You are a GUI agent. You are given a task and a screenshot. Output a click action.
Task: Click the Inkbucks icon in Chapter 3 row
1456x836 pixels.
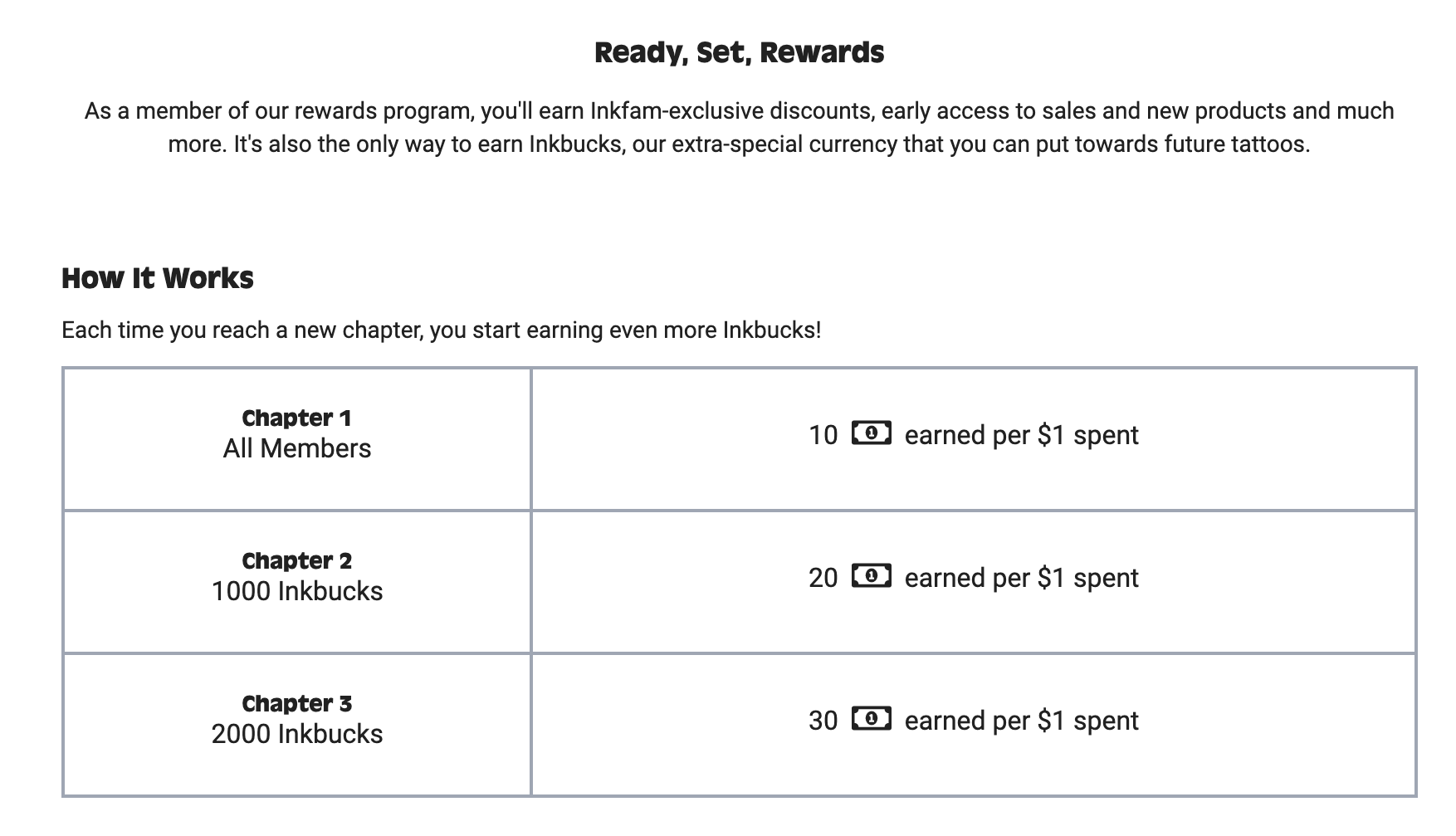[x=872, y=718]
